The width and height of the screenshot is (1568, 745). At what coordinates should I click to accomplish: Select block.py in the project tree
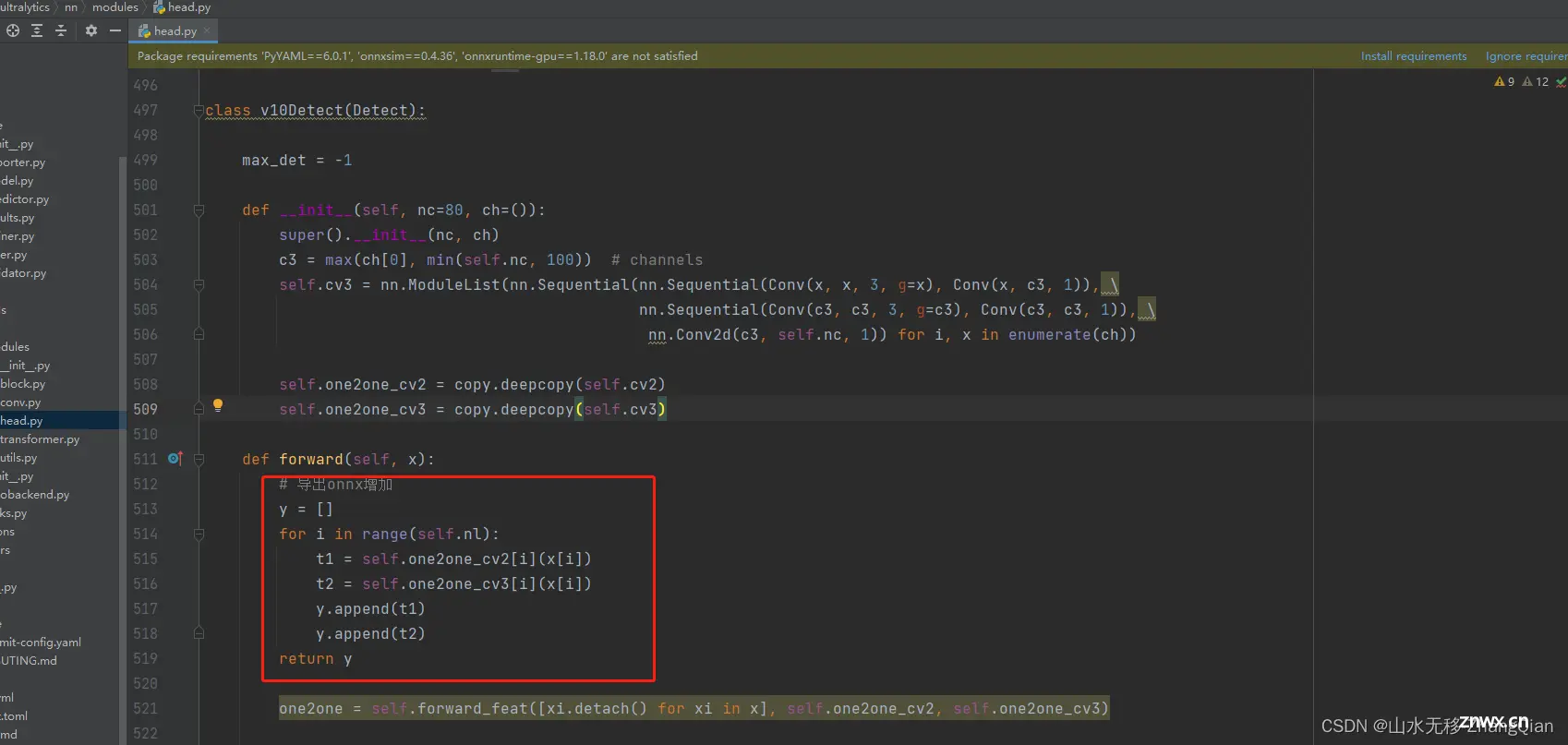click(22, 384)
